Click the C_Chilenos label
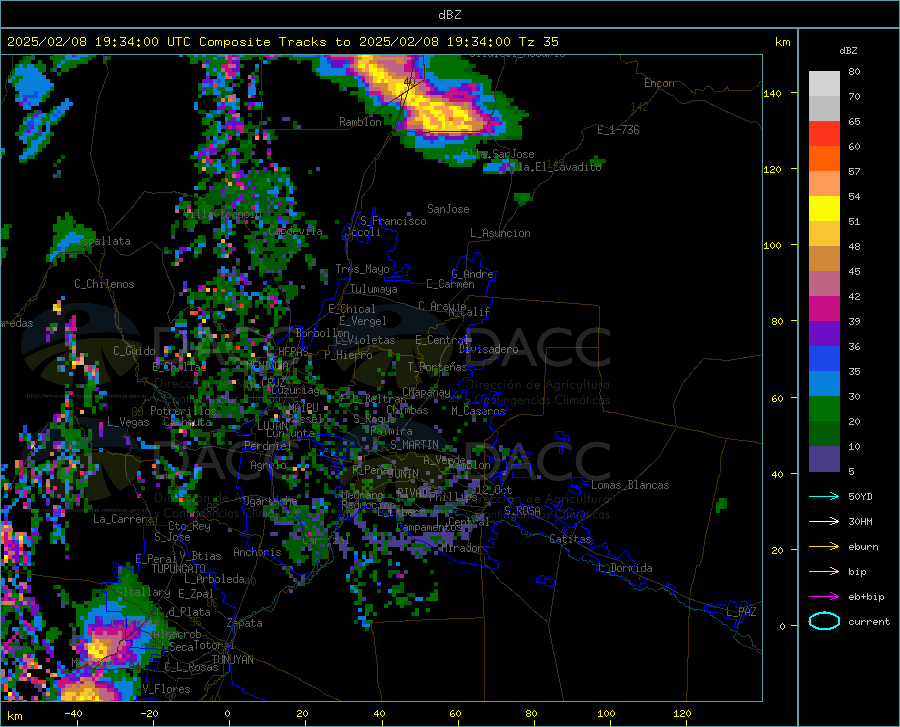 104,284
